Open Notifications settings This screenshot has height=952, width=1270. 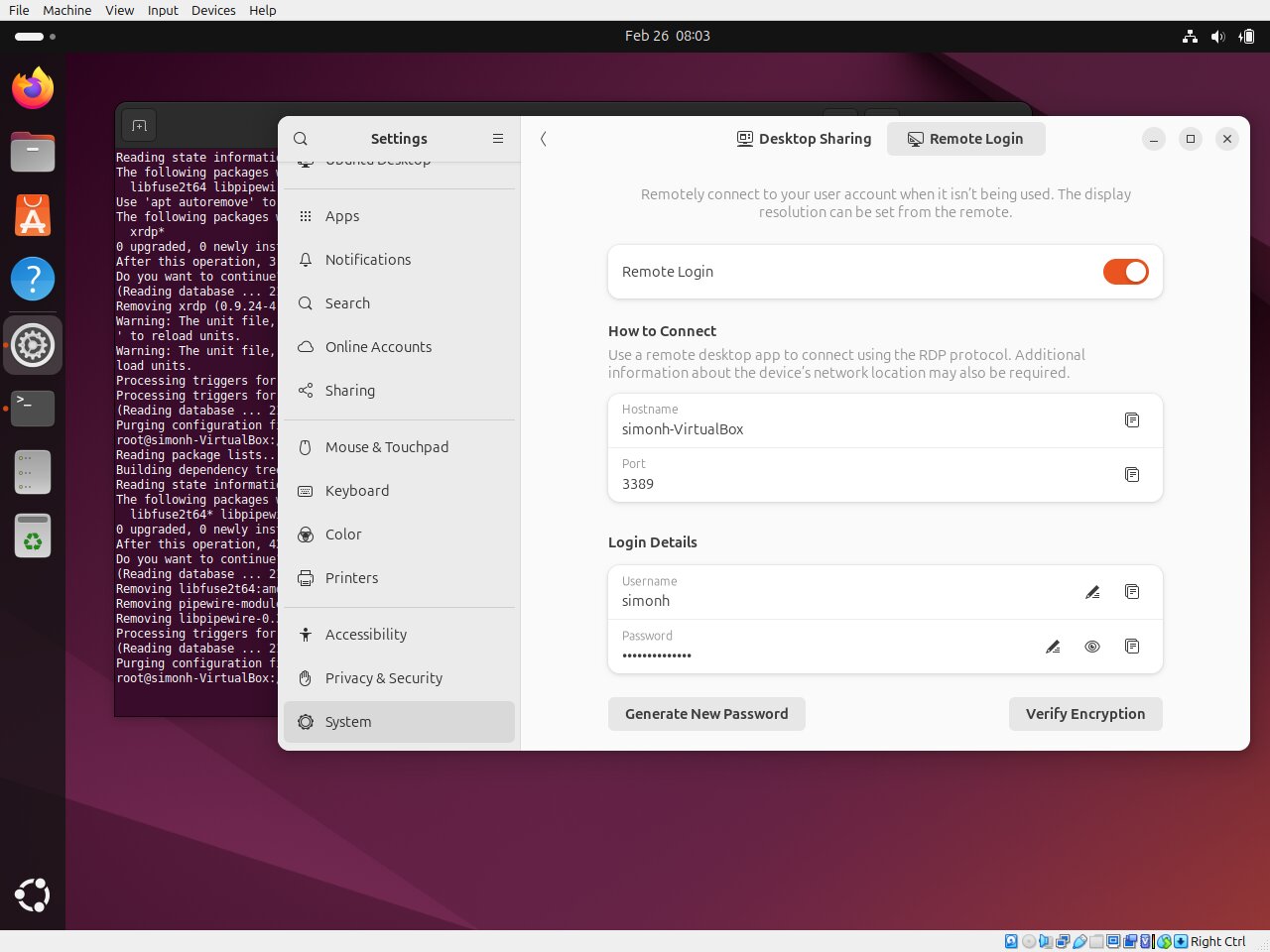point(399,260)
